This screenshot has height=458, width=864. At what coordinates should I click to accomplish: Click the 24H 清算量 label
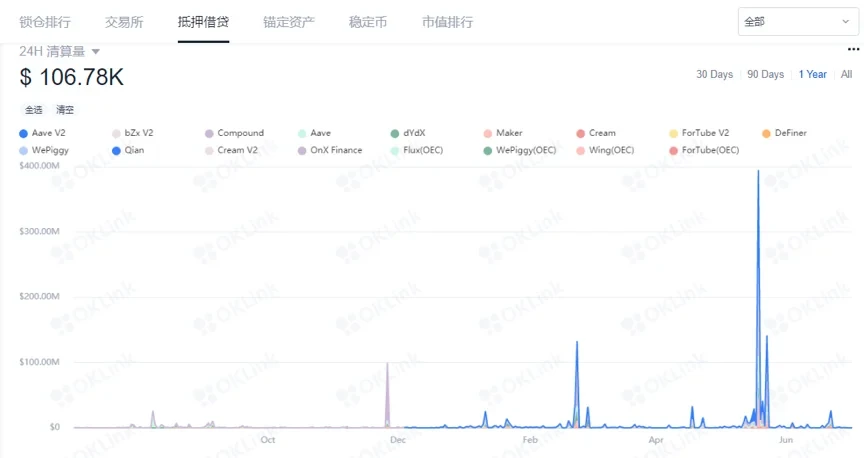click(52, 52)
